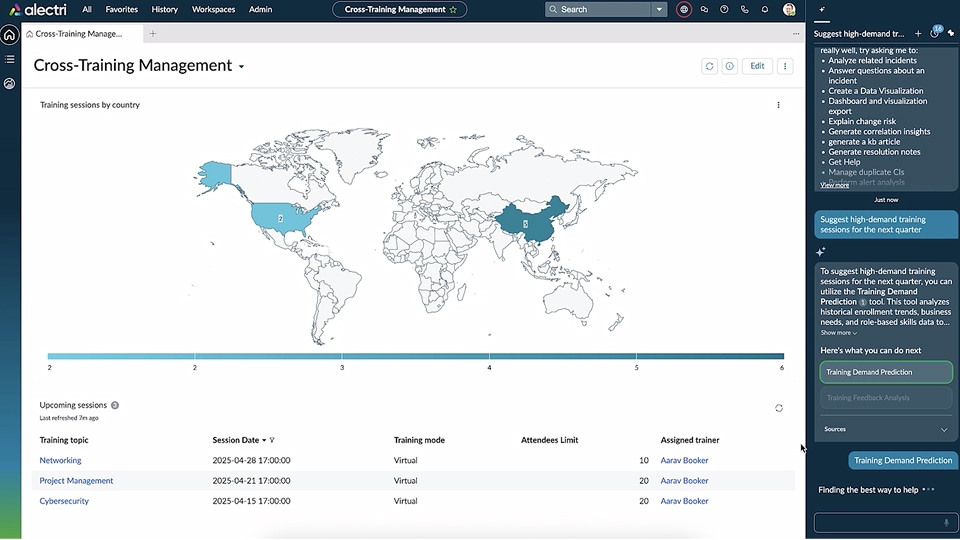Viewport: 960px width, 540px height.
Task: Open the Workspaces menu
Action: click(x=214, y=9)
